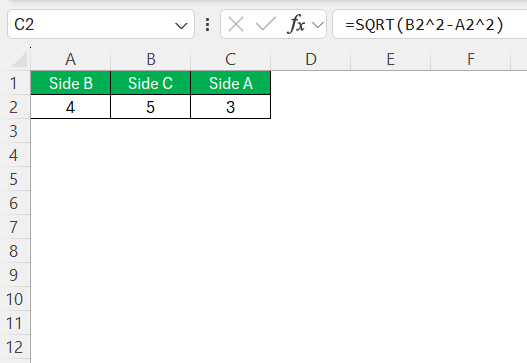This screenshot has width=527, height=363.
Task: Select row 7 header
Action: point(15,227)
